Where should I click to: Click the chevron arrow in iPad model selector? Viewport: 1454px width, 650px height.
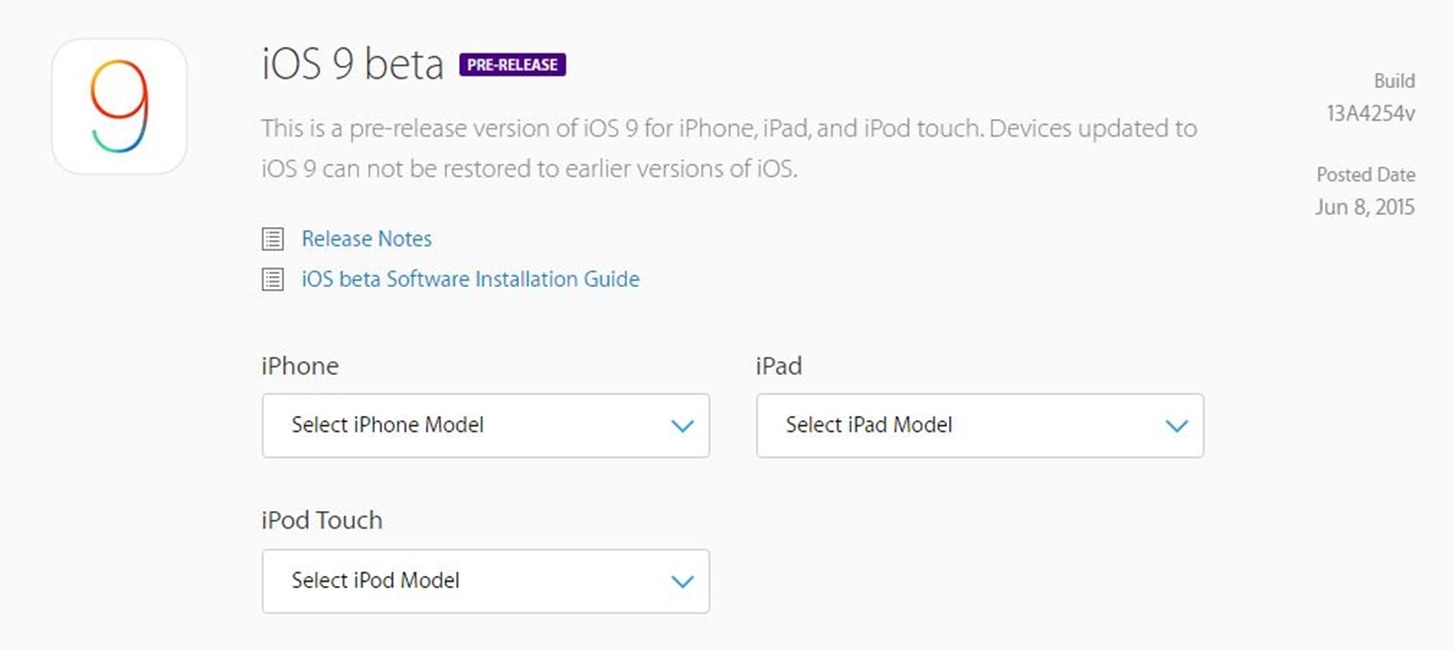tap(1176, 426)
